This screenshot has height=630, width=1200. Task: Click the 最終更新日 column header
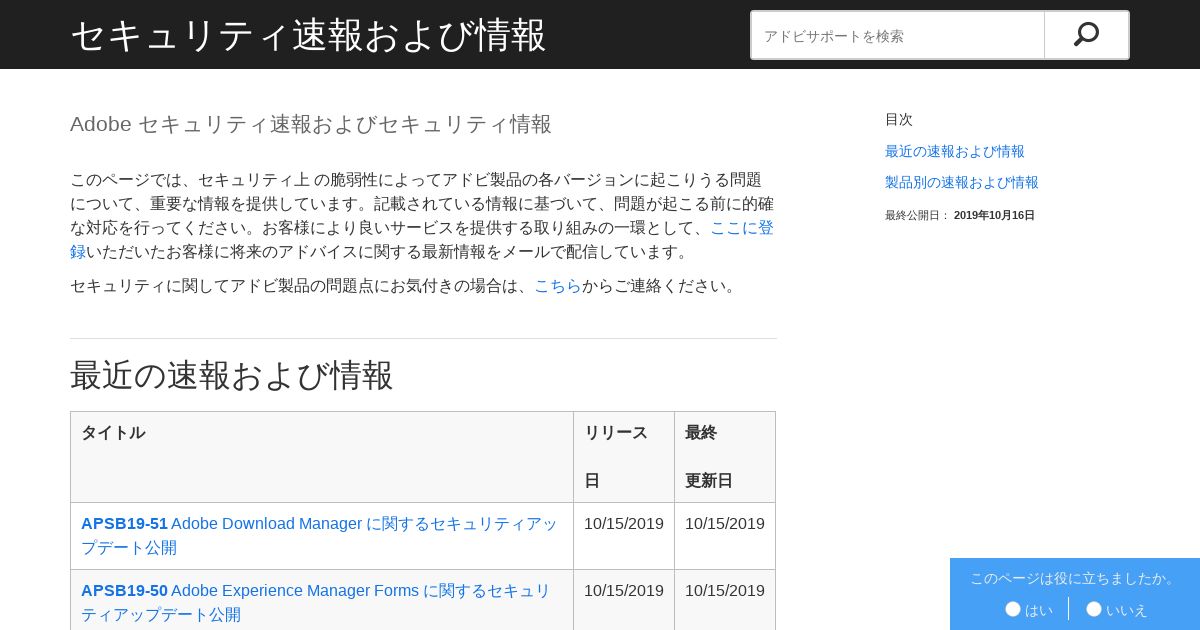[x=725, y=457]
